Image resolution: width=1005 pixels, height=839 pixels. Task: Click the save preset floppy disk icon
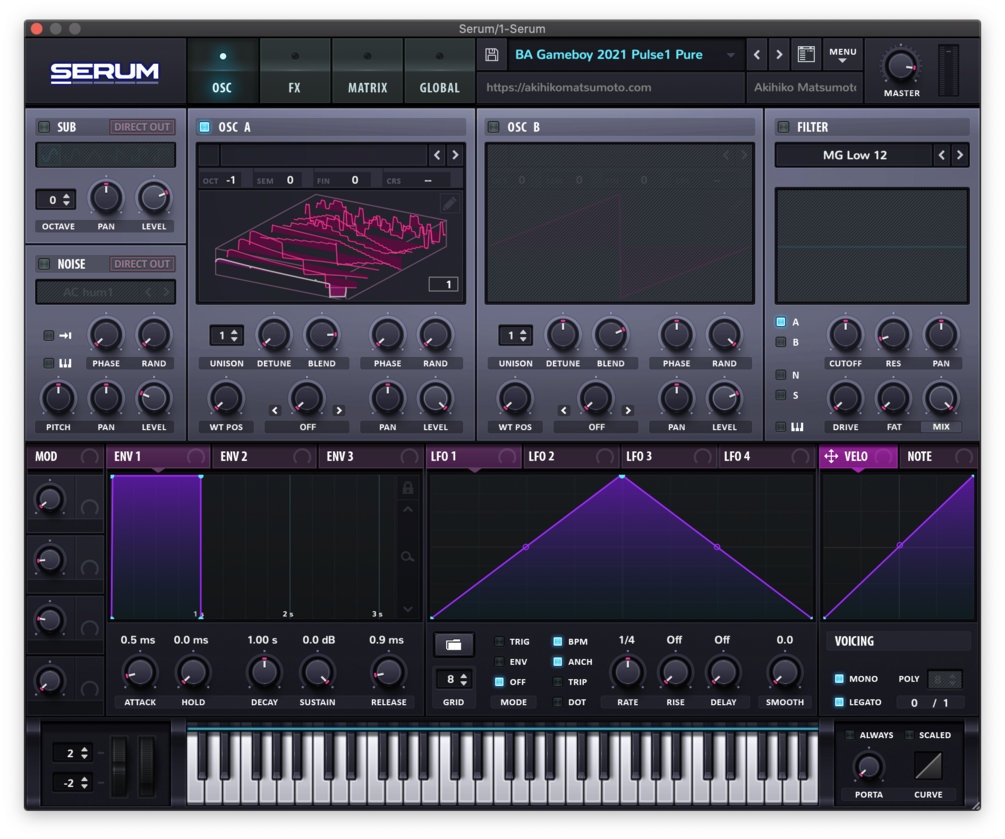pos(492,54)
